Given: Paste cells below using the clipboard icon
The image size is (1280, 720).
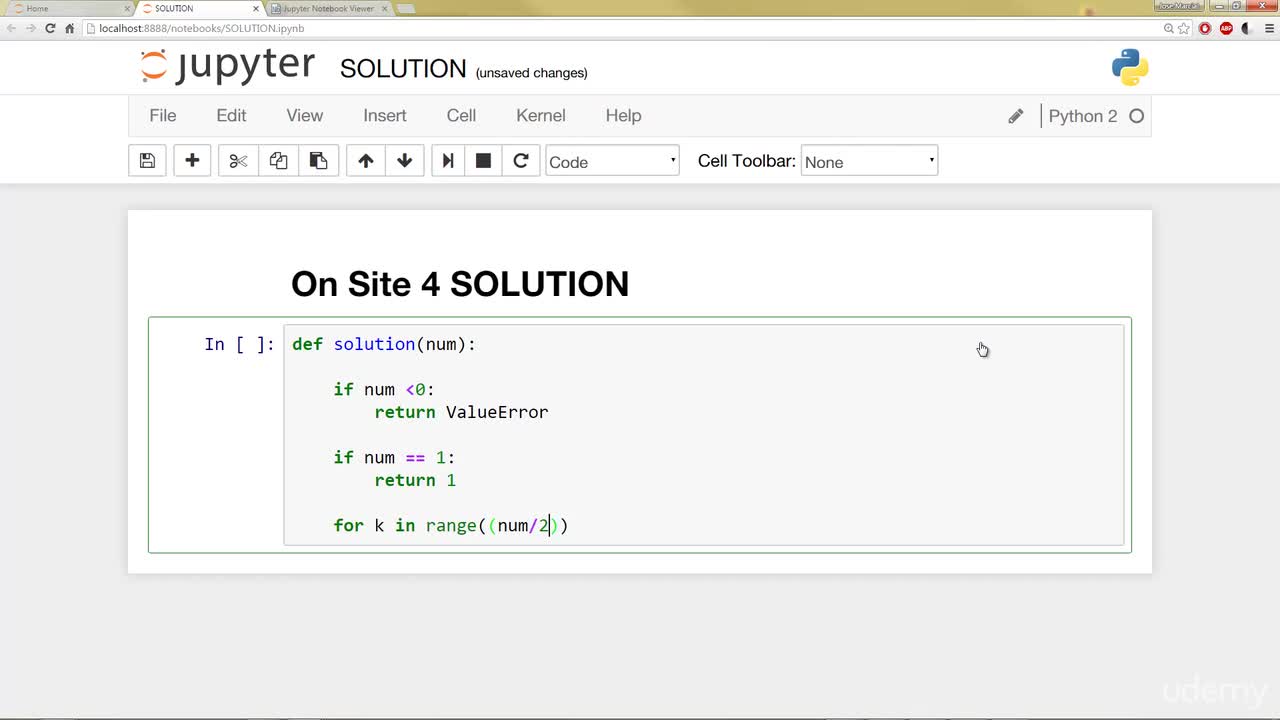Looking at the screenshot, I should [x=318, y=161].
